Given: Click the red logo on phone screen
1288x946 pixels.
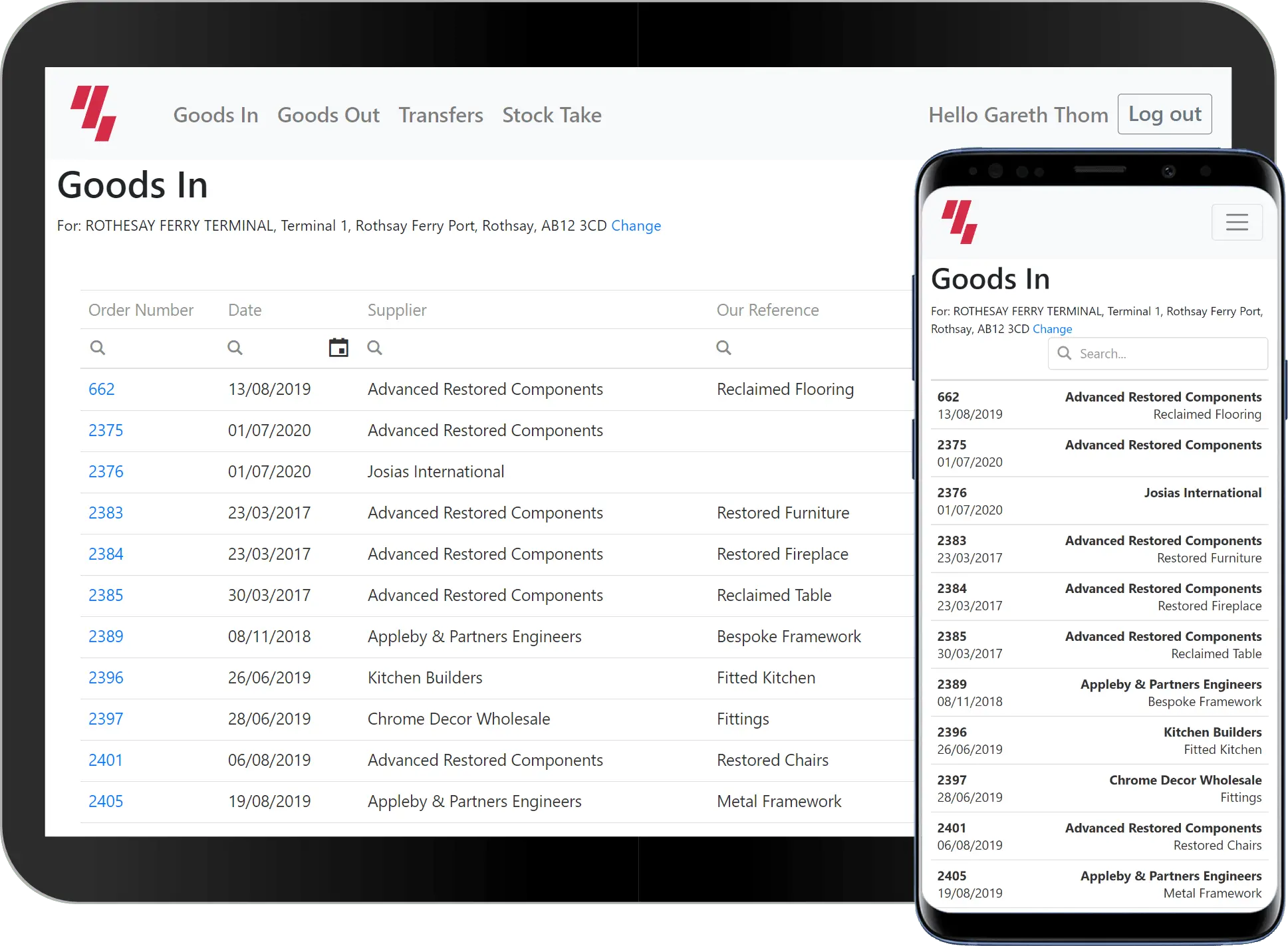Looking at the screenshot, I should (959, 222).
